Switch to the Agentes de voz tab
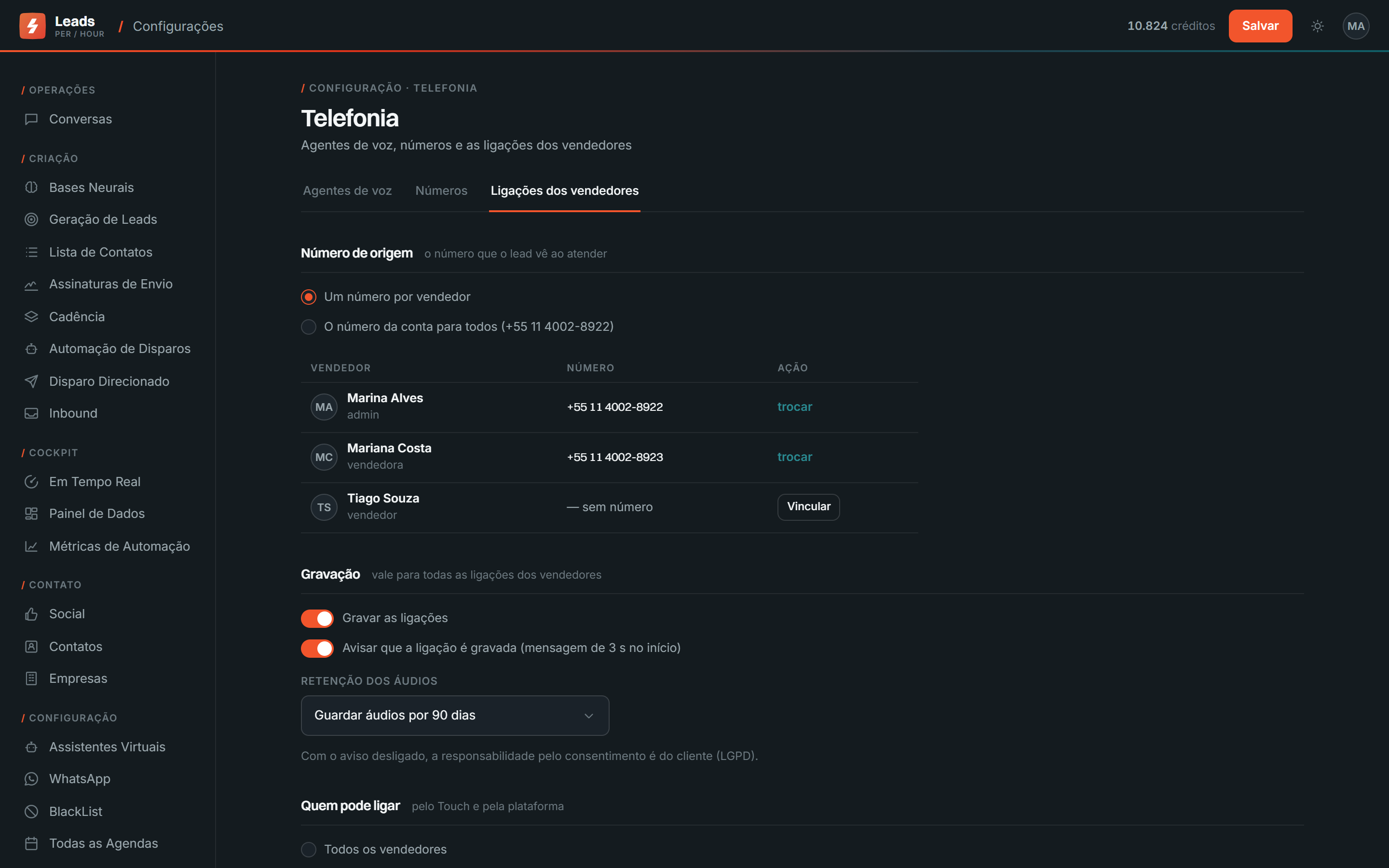Image resolution: width=1389 pixels, height=868 pixels. 347,190
